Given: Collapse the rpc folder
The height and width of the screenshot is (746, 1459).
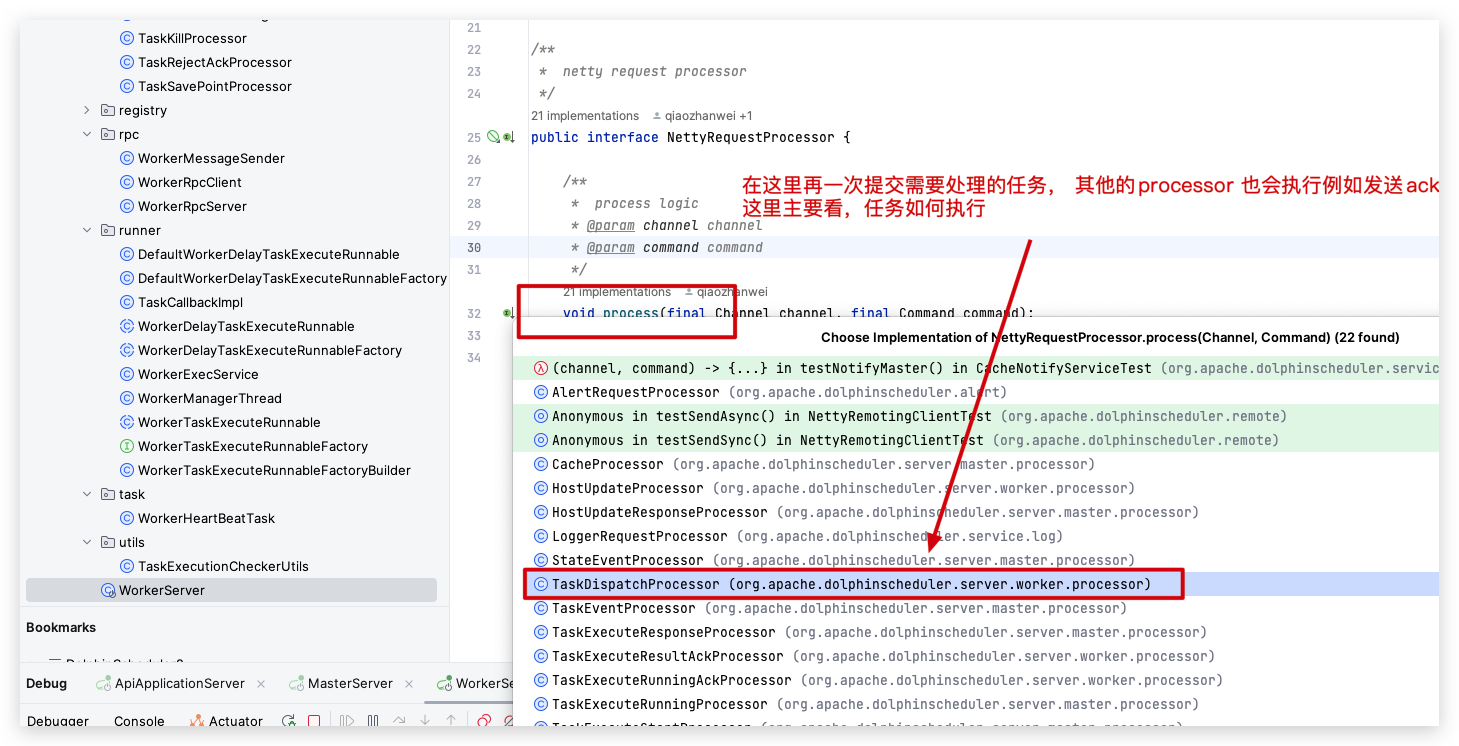Looking at the screenshot, I should pos(87,134).
